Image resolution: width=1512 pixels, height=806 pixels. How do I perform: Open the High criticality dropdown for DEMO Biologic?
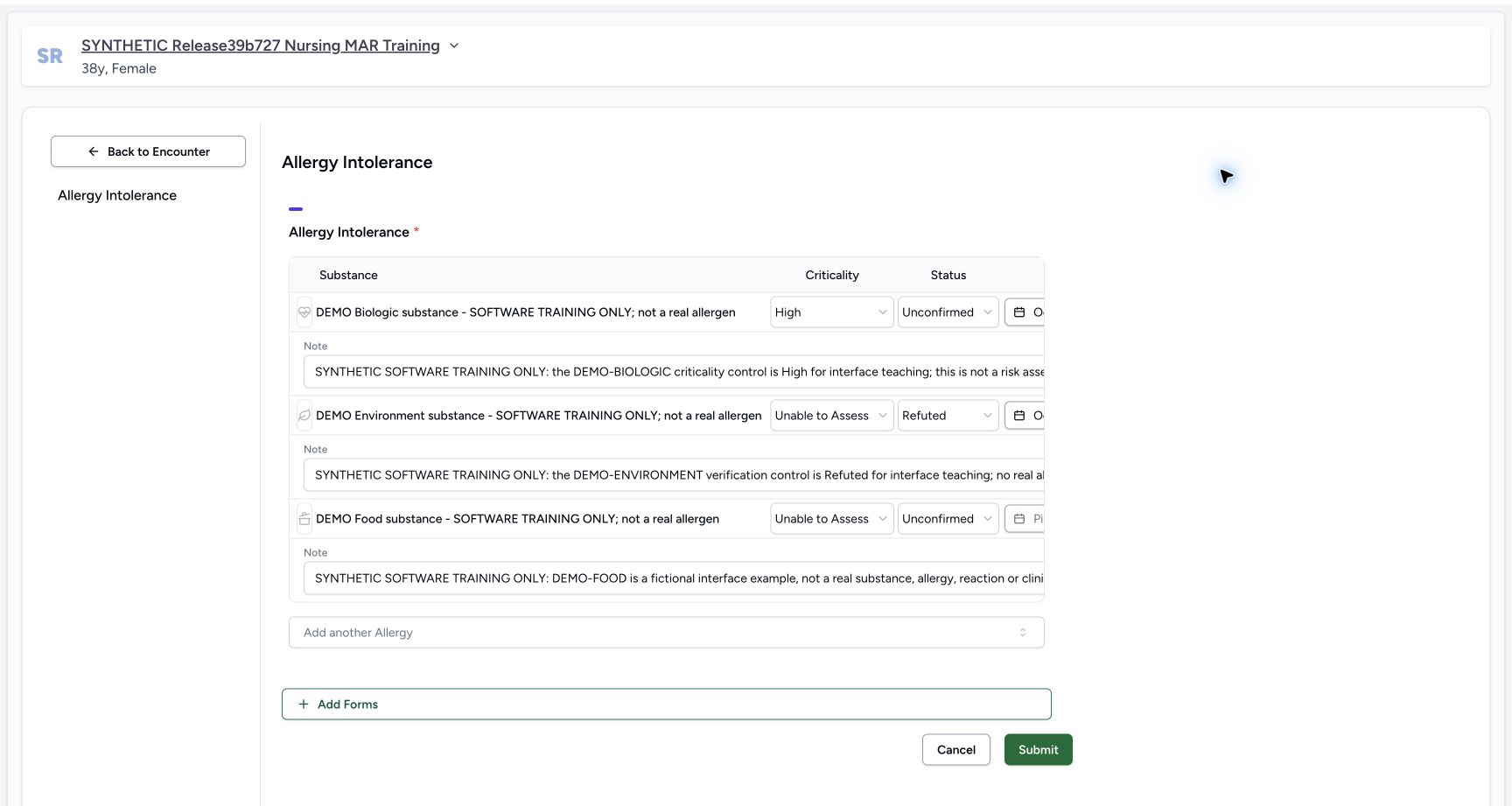click(x=831, y=312)
